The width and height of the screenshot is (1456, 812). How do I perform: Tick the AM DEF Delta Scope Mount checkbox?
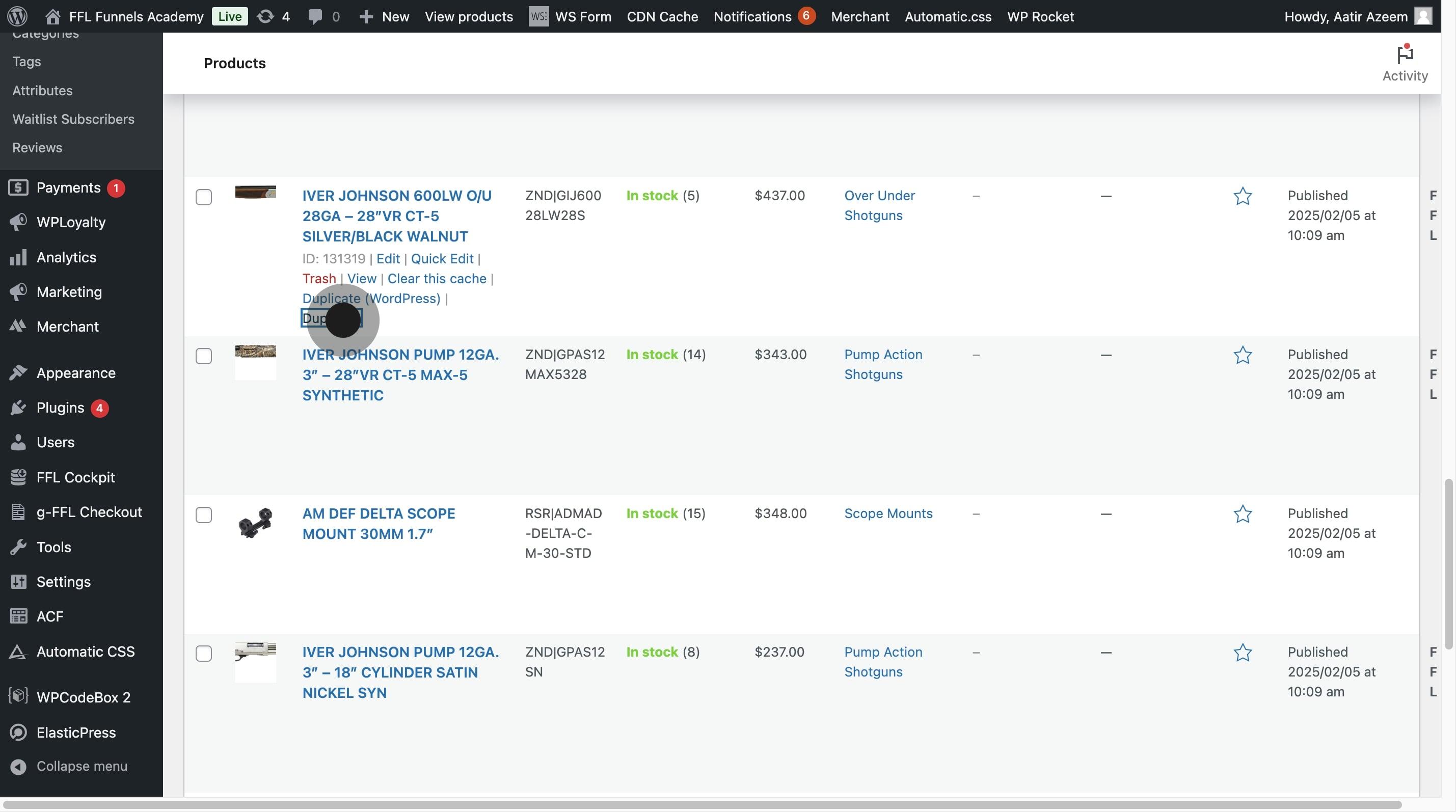click(x=203, y=515)
